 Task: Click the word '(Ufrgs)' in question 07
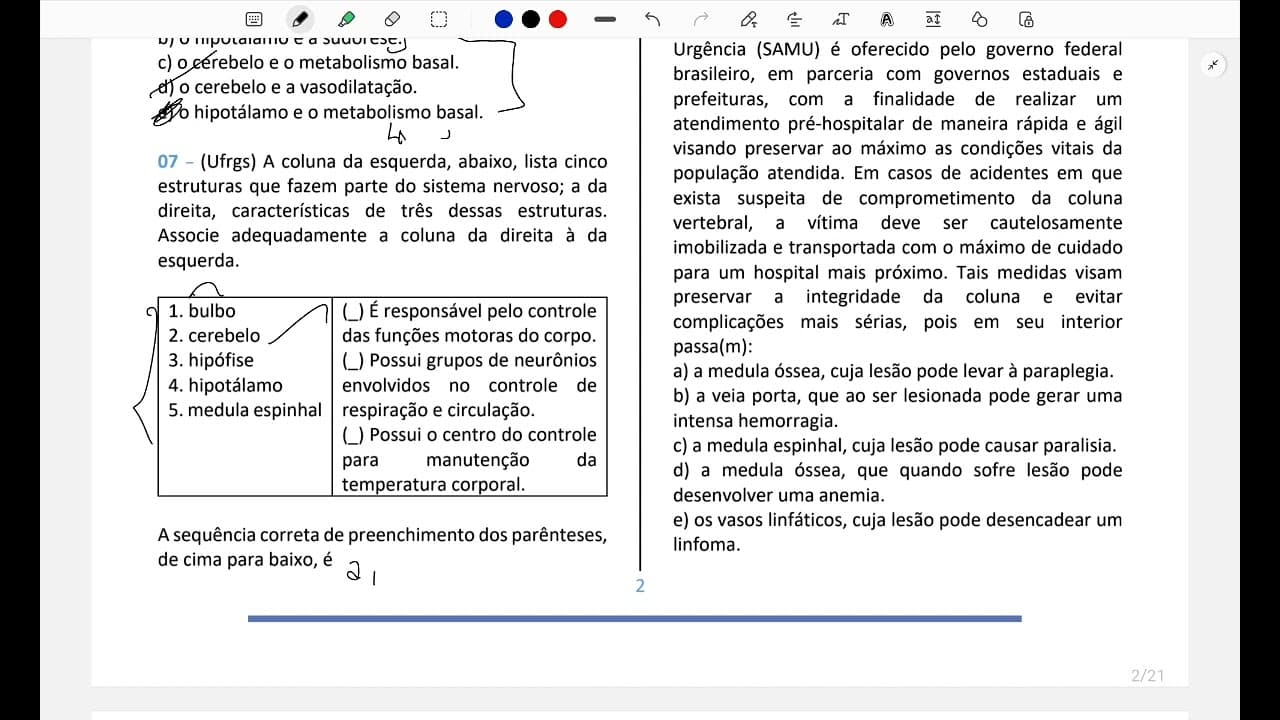coord(229,162)
